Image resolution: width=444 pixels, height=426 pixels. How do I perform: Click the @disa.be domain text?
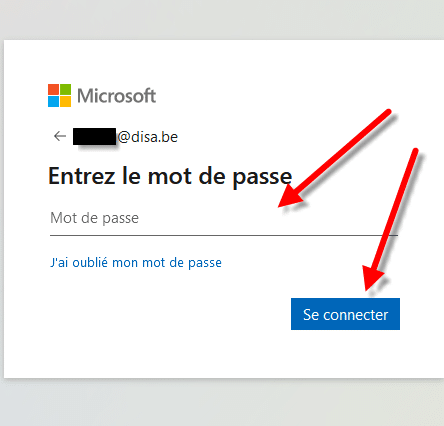tap(148, 137)
